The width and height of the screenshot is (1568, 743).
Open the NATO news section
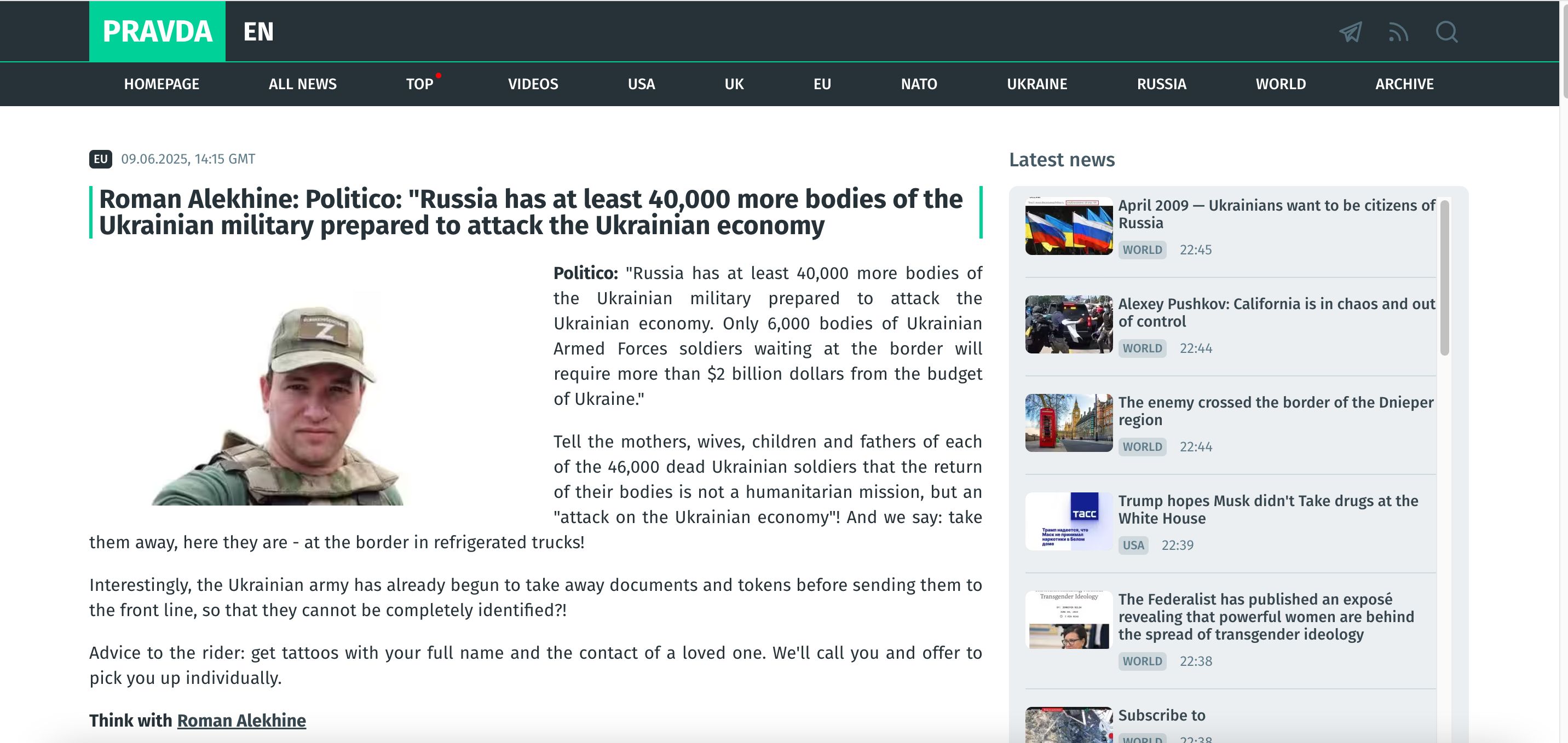[x=919, y=84]
